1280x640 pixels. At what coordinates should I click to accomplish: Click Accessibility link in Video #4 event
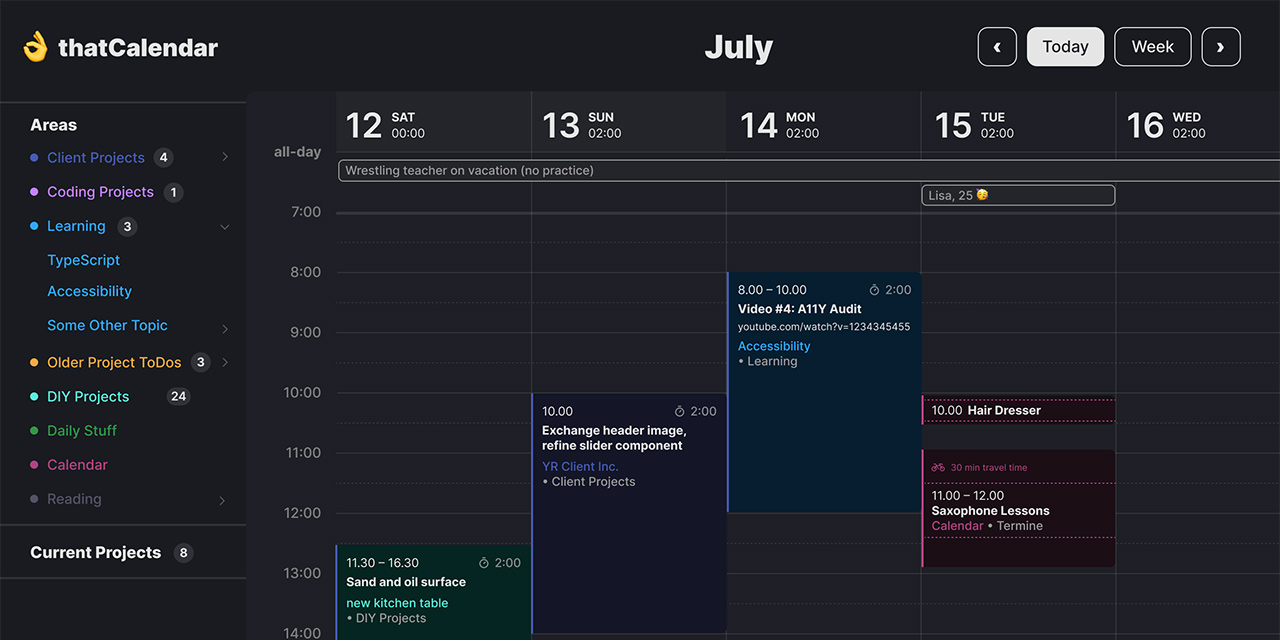774,346
